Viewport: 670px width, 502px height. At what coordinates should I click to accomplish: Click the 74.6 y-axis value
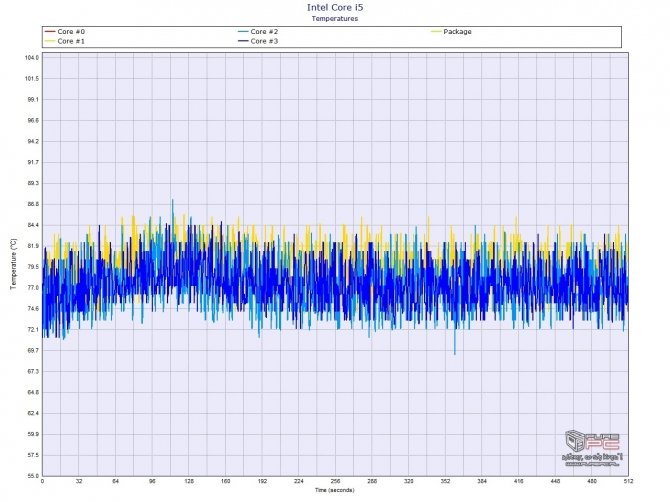[32, 309]
